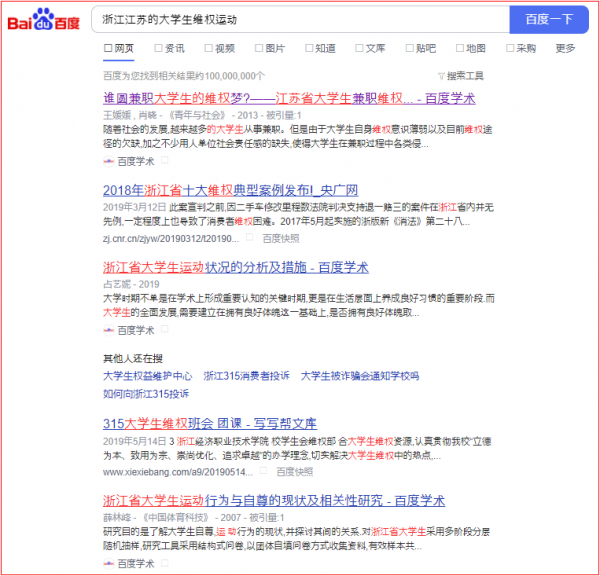Click inside the search query box
Image resolution: width=600 pixels, height=576 pixels.
(300, 19)
